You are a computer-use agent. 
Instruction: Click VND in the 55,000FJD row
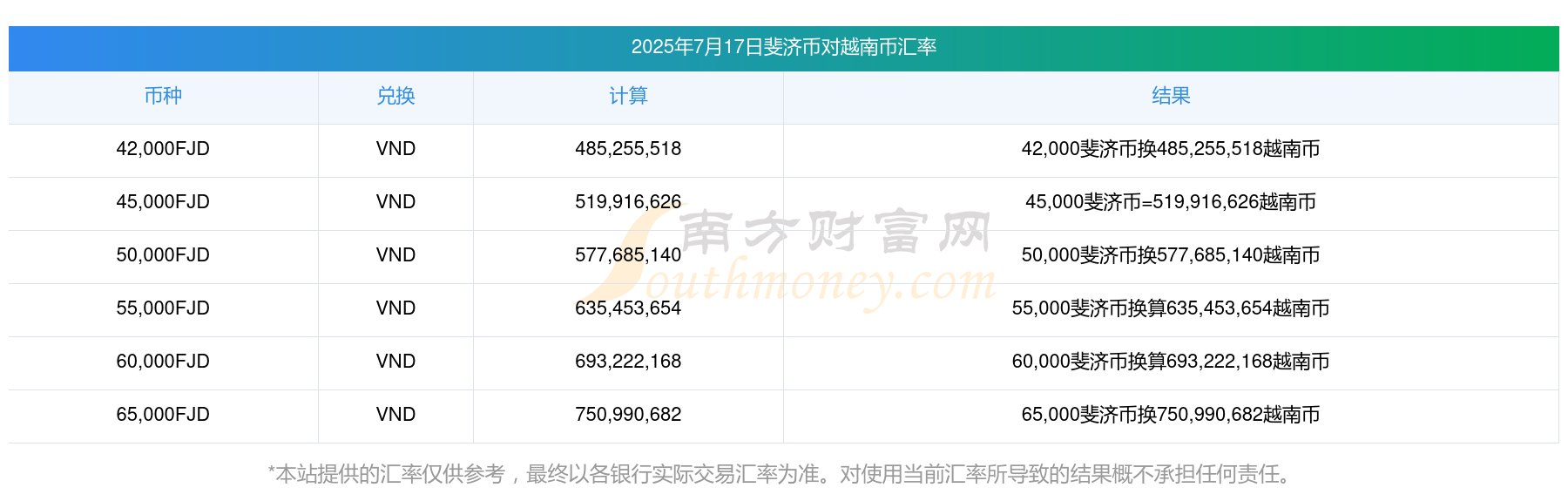click(395, 308)
